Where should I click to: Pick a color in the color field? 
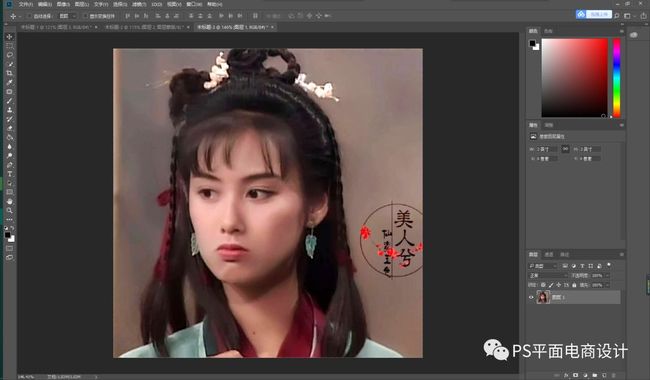pos(575,78)
